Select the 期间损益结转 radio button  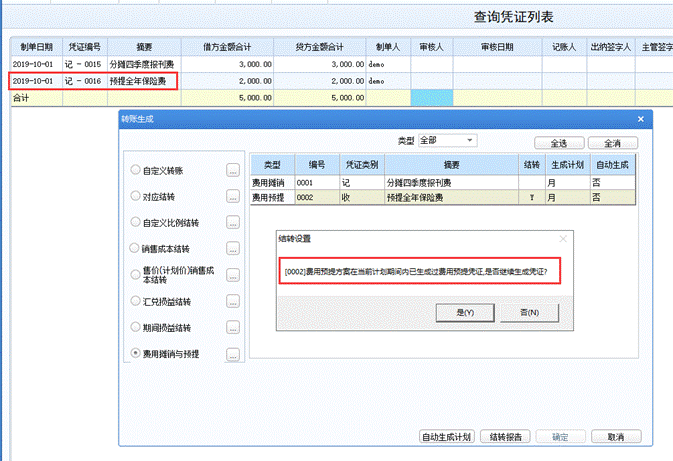[136, 327]
